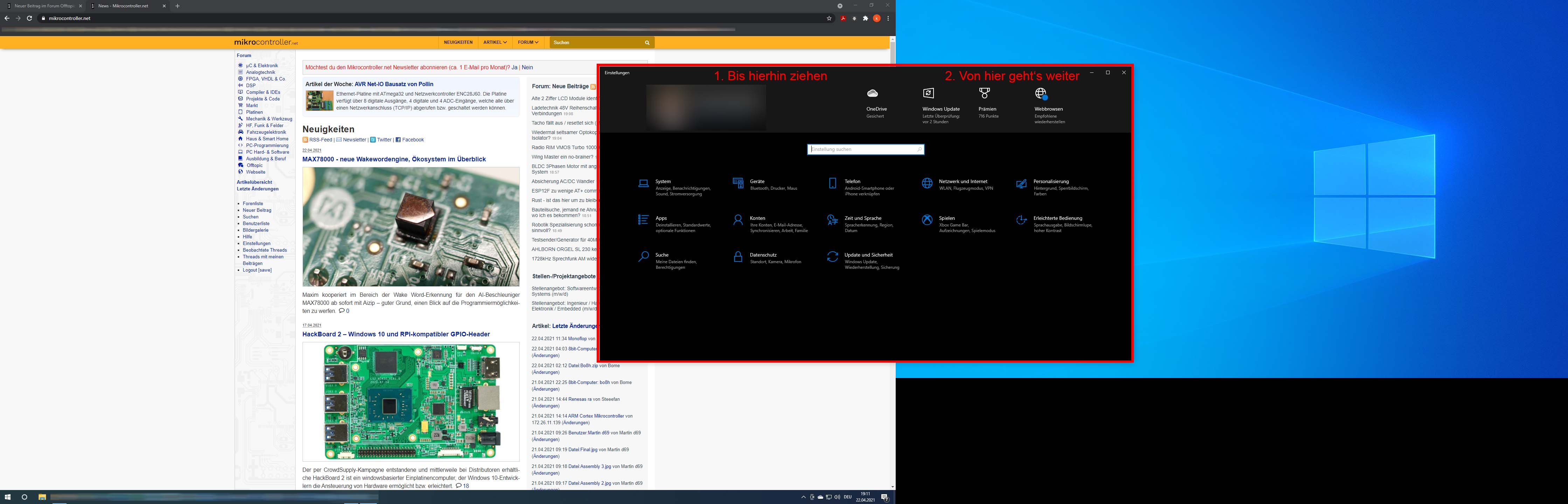
Task: Open File Explorer from taskbar
Action: click(42, 497)
